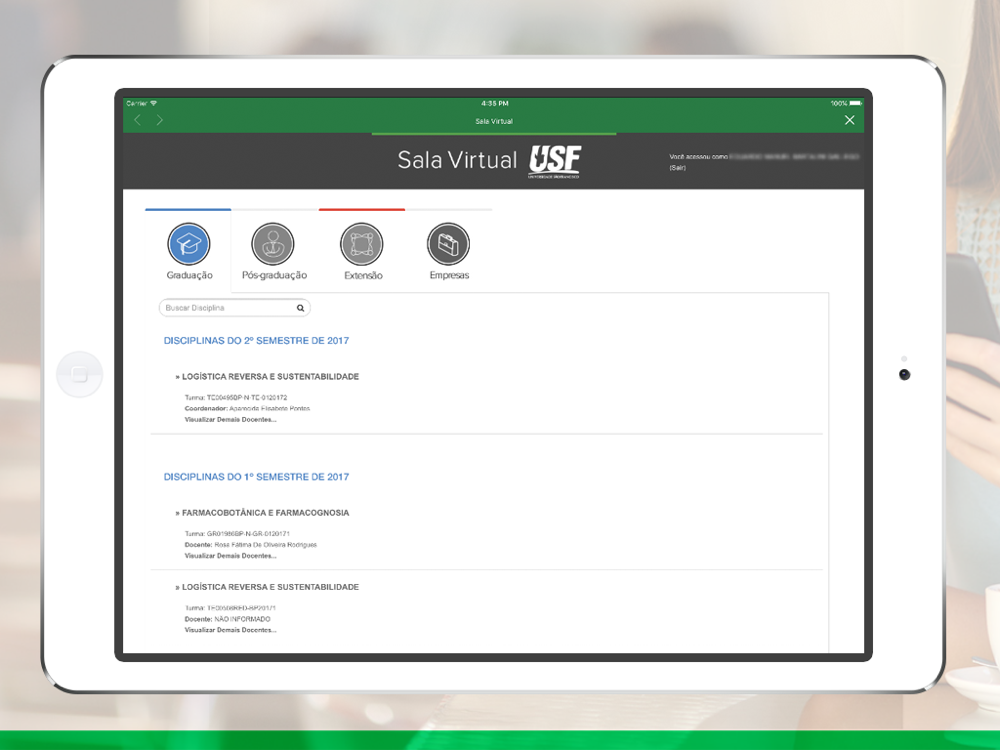Open Farmacobotânica e Farmacognosia discipline

point(265,513)
